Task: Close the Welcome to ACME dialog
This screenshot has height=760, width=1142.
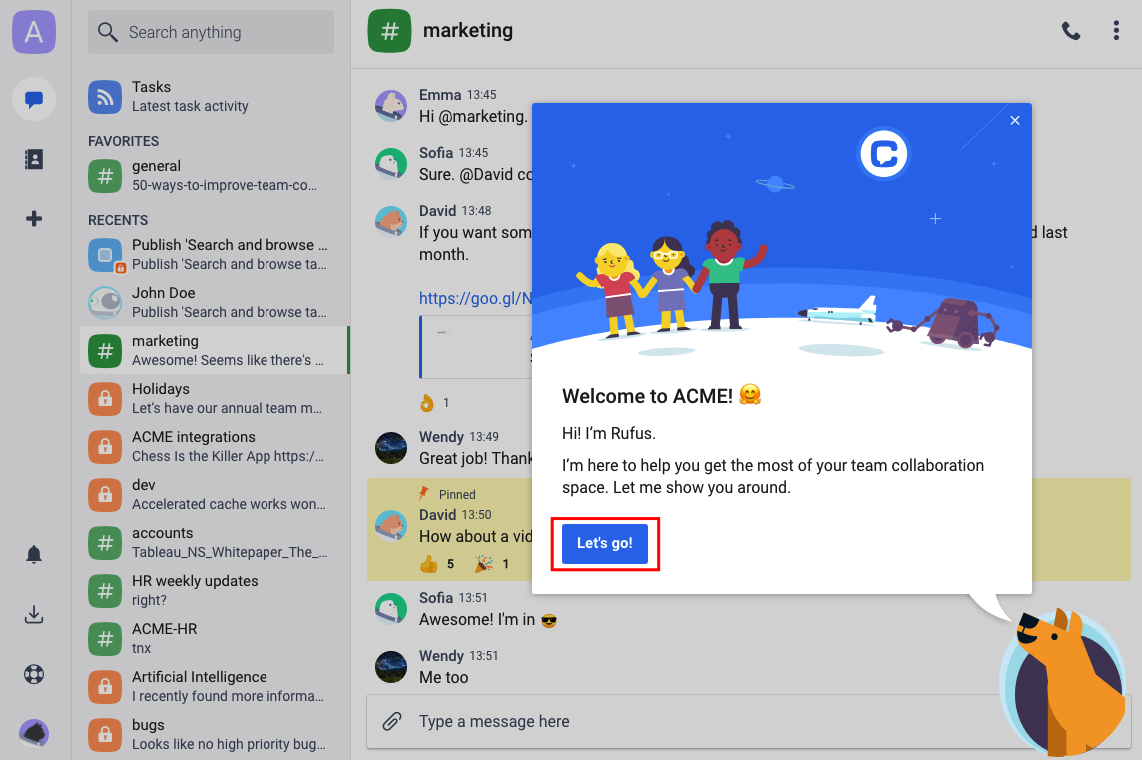Action: [x=1015, y=120]
